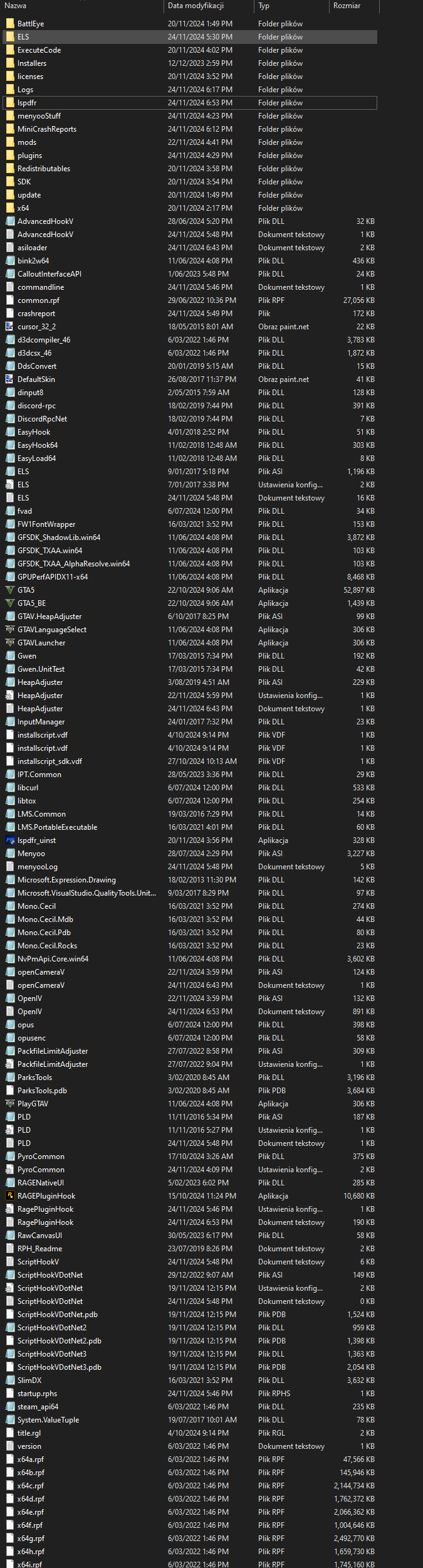Select the SDK folder

click(x=190, y=182)
